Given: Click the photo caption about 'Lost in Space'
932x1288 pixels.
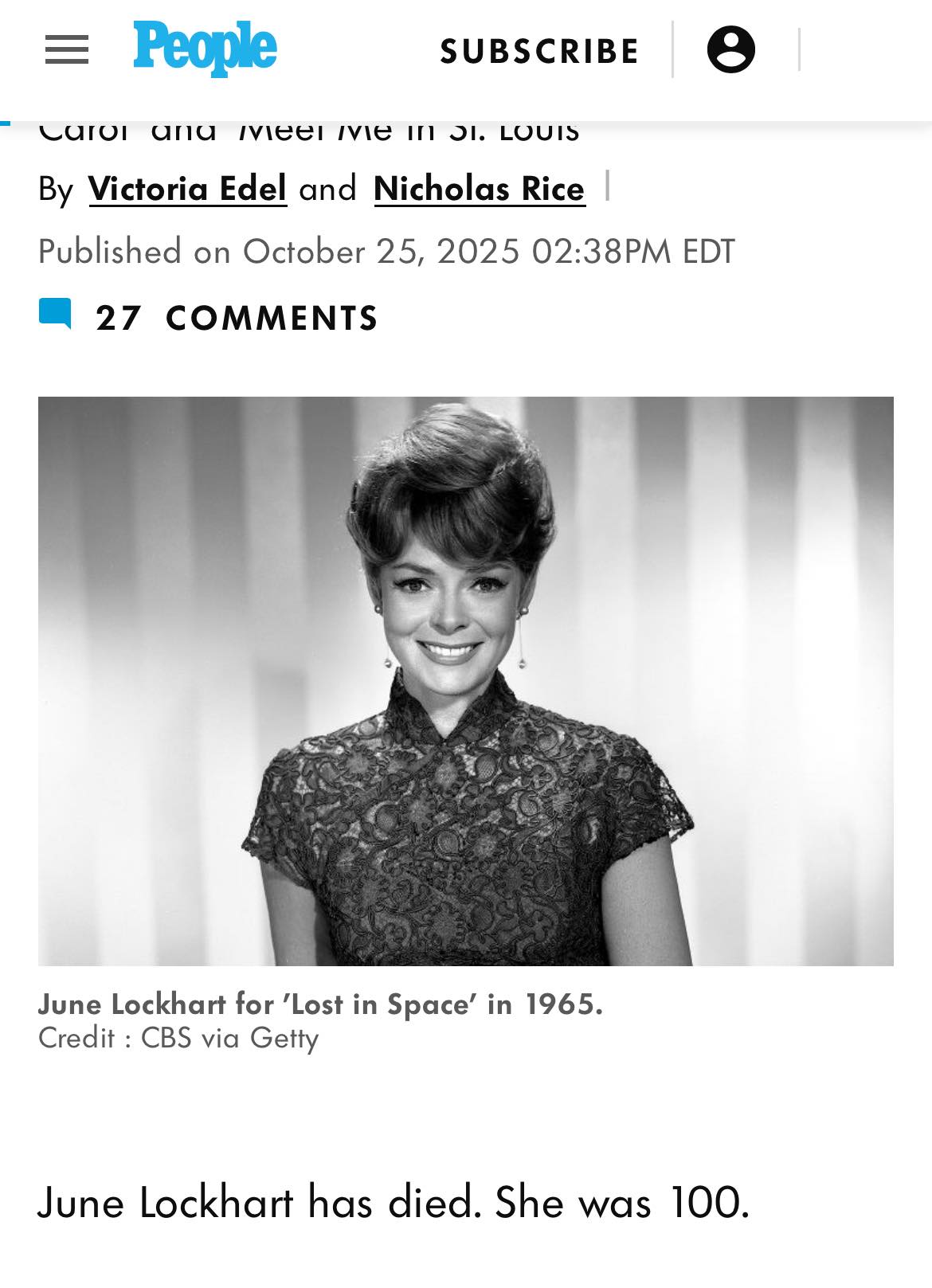Looking at the screenshot, I should (x=320, y=1004).
